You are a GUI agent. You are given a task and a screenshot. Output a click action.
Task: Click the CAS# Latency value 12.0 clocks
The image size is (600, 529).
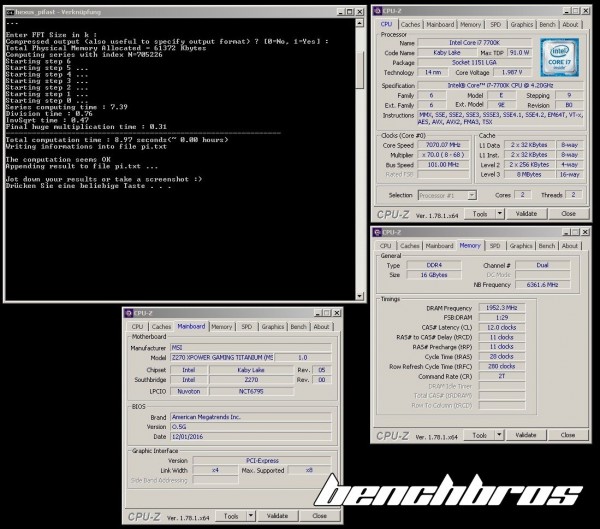tap(502, 327)
